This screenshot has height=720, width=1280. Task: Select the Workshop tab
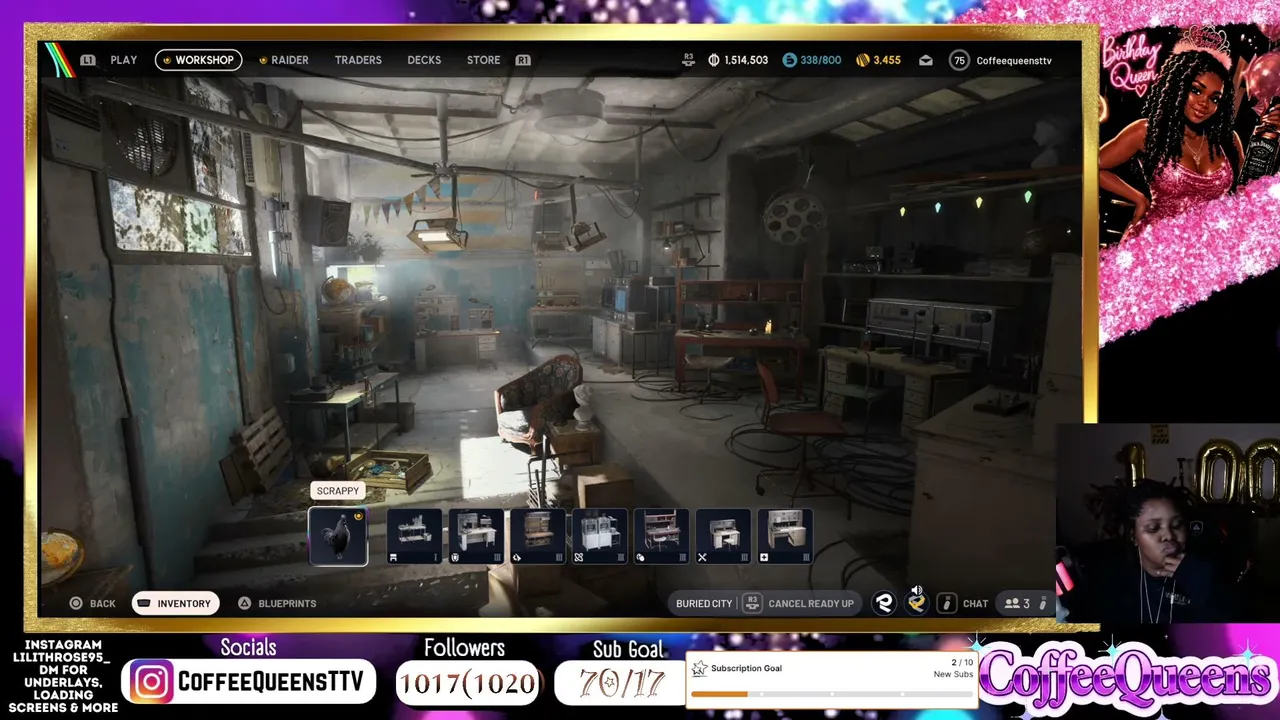(x=198, y=60)
